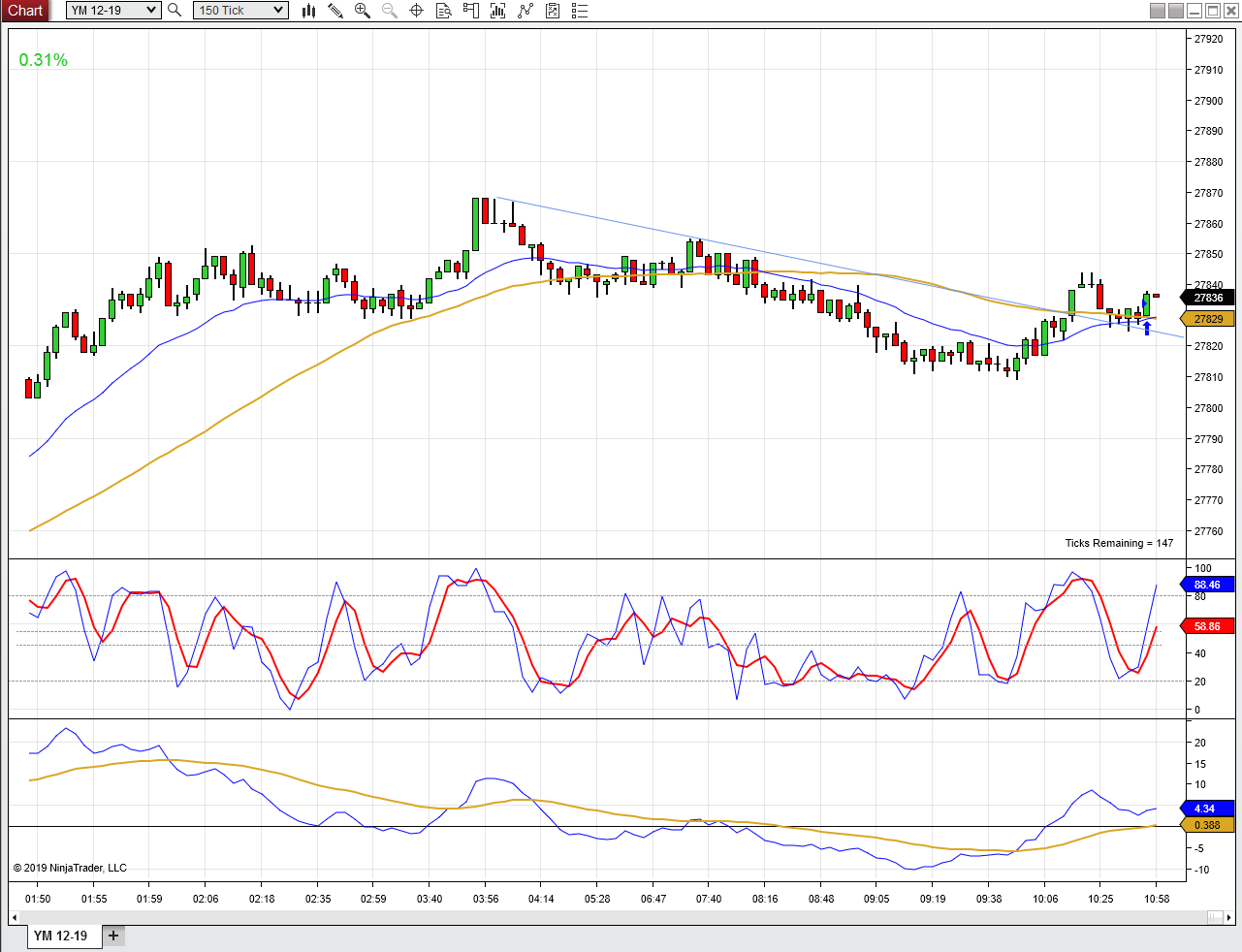The image size is (1242, 952).
Task: Click the red Chart title label
Action: point(25,10)
